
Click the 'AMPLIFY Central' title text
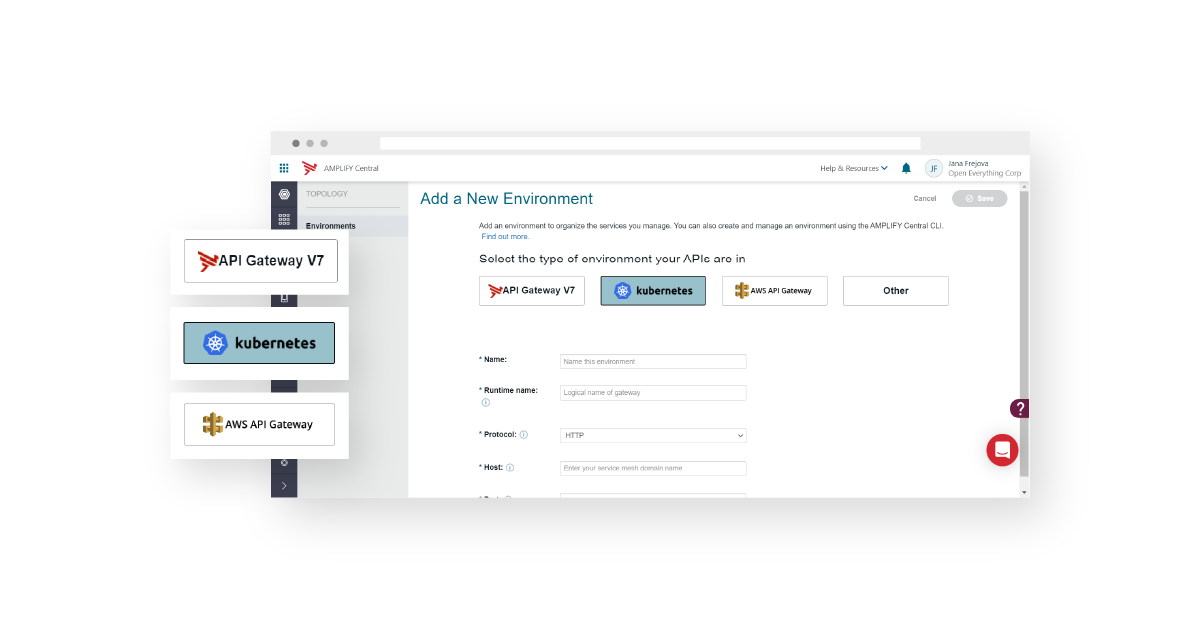coord(351,168)
